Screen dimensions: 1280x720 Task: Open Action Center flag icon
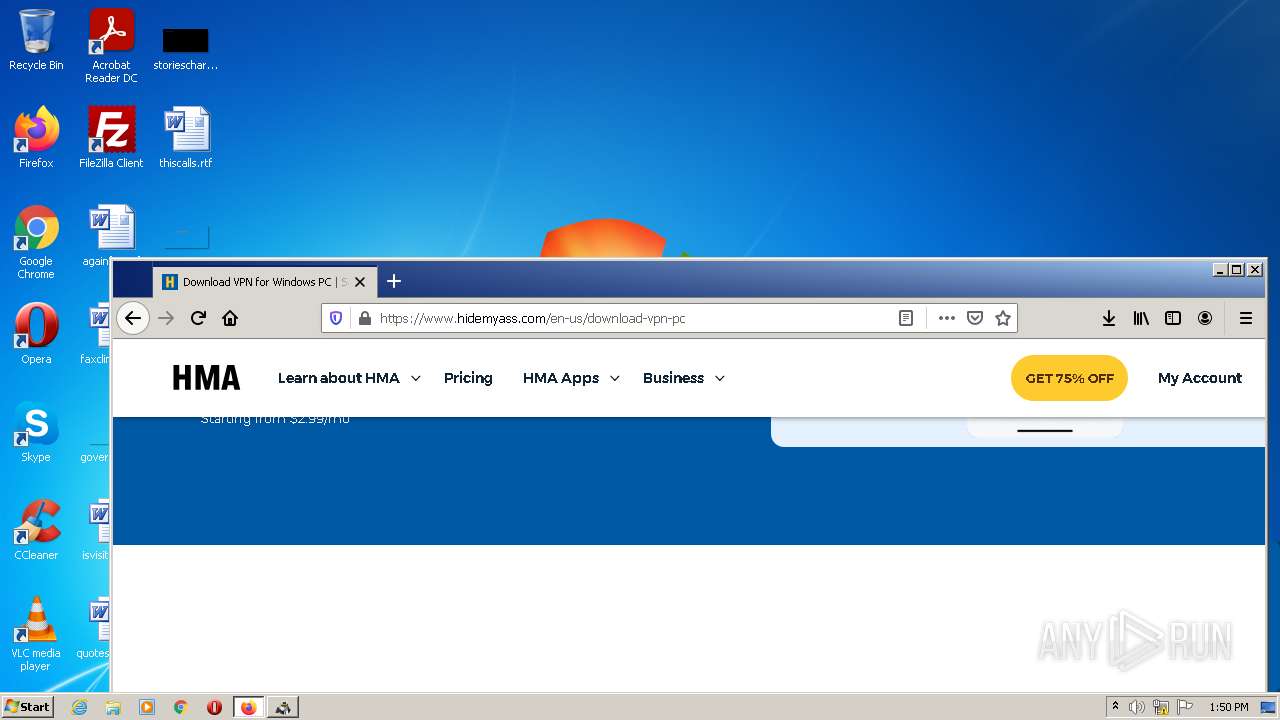pos(1185,707)
